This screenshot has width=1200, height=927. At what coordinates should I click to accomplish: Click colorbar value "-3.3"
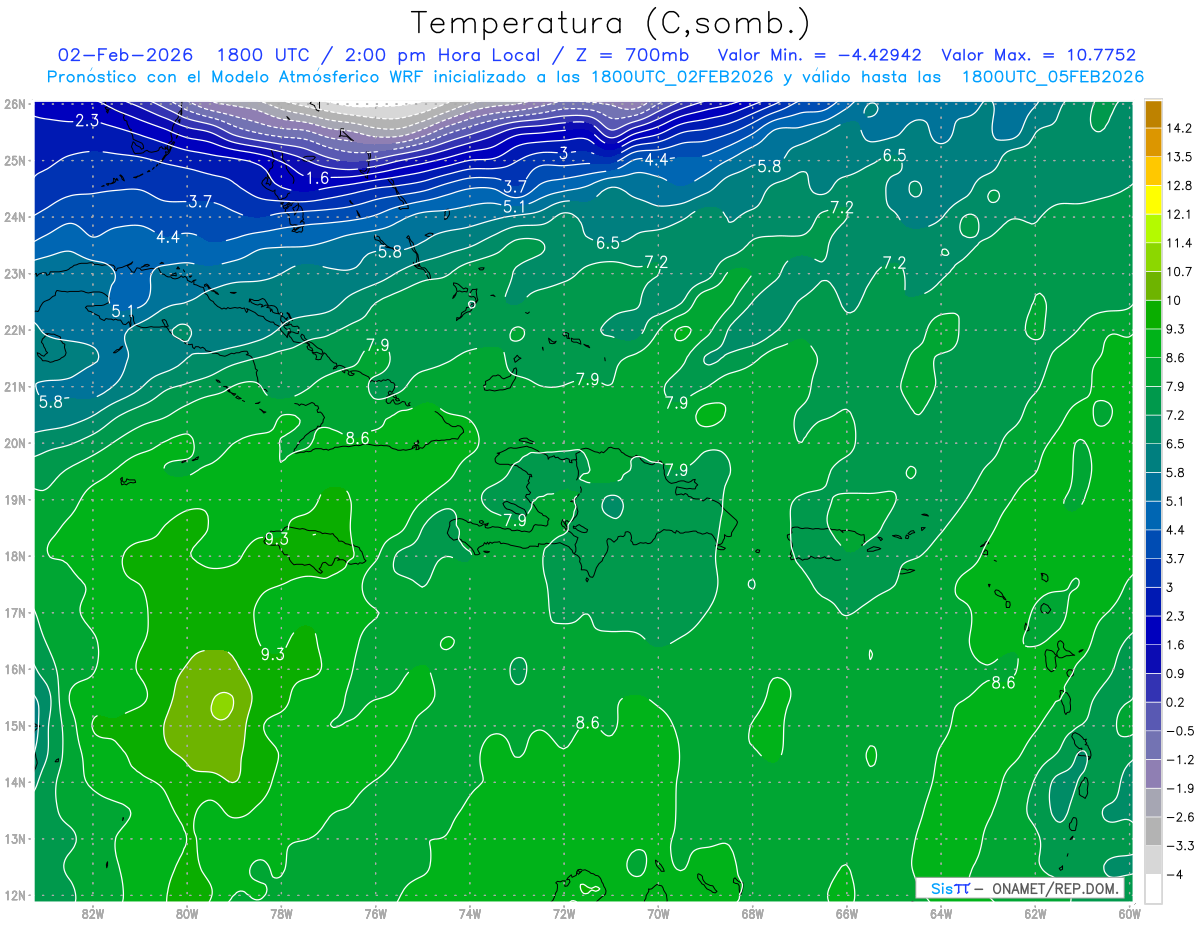pyautogui.click(x=1179, y=845)
